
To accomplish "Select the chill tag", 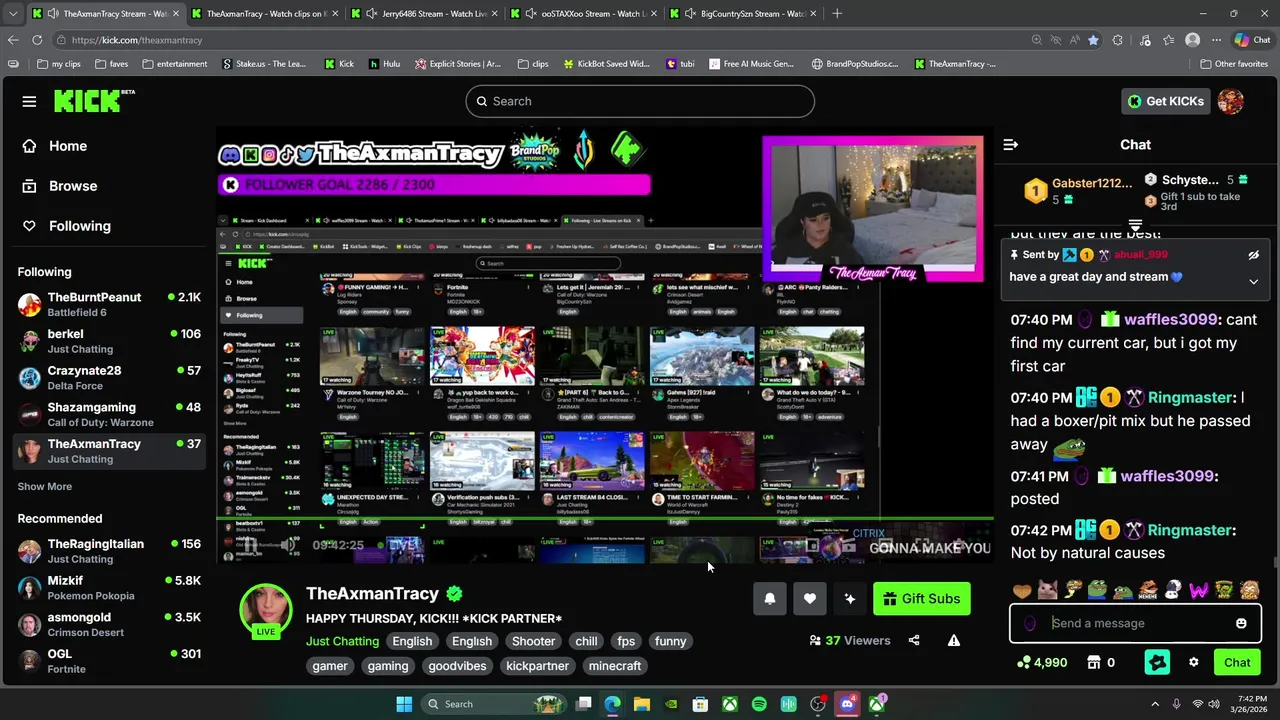I will pyautogui.click(x=586, y=641).
